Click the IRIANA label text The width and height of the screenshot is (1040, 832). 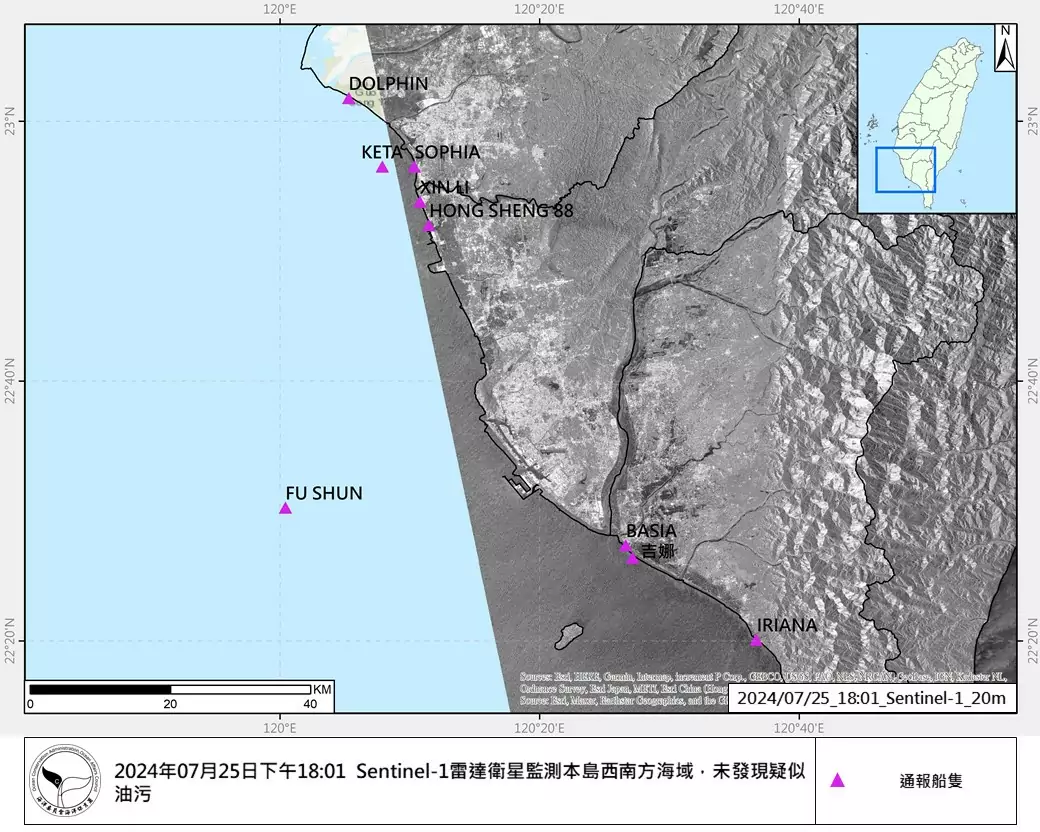[x=787, y=625]
